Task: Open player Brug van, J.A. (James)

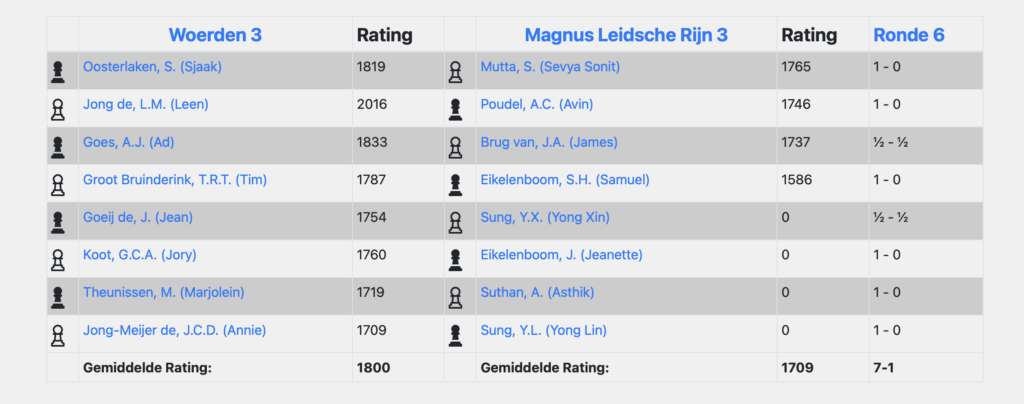Action: pyautogui.click(x=549, y=142)
